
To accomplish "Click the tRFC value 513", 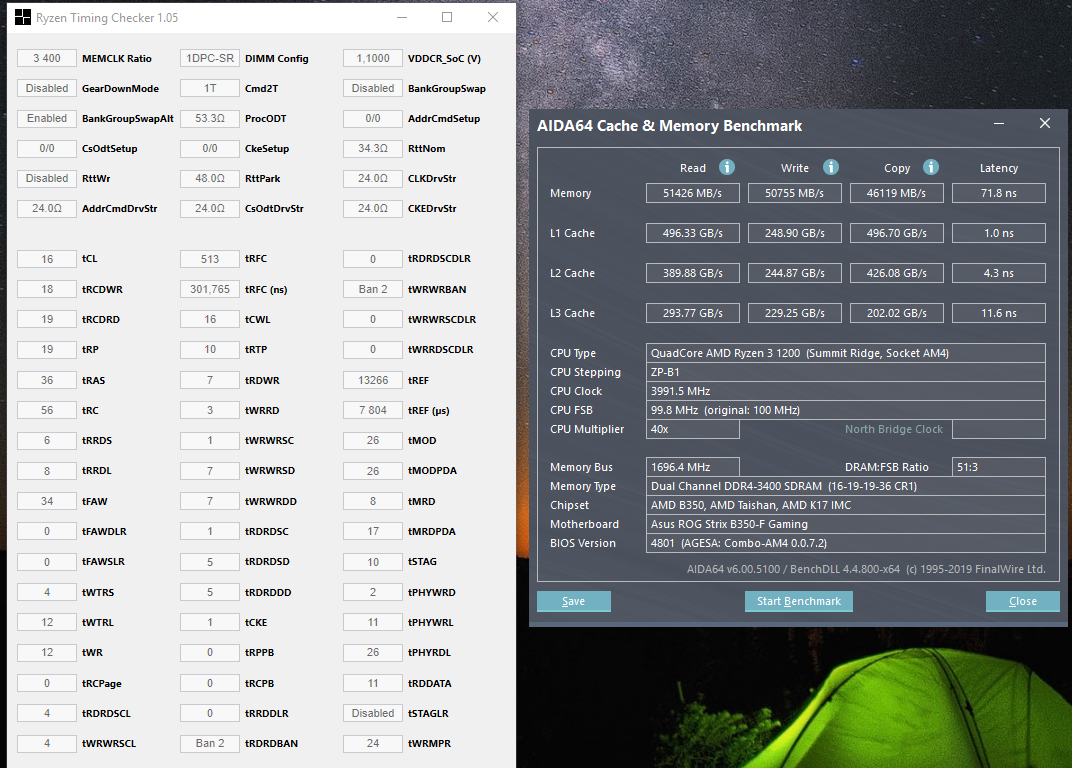I will coord(210,259).
